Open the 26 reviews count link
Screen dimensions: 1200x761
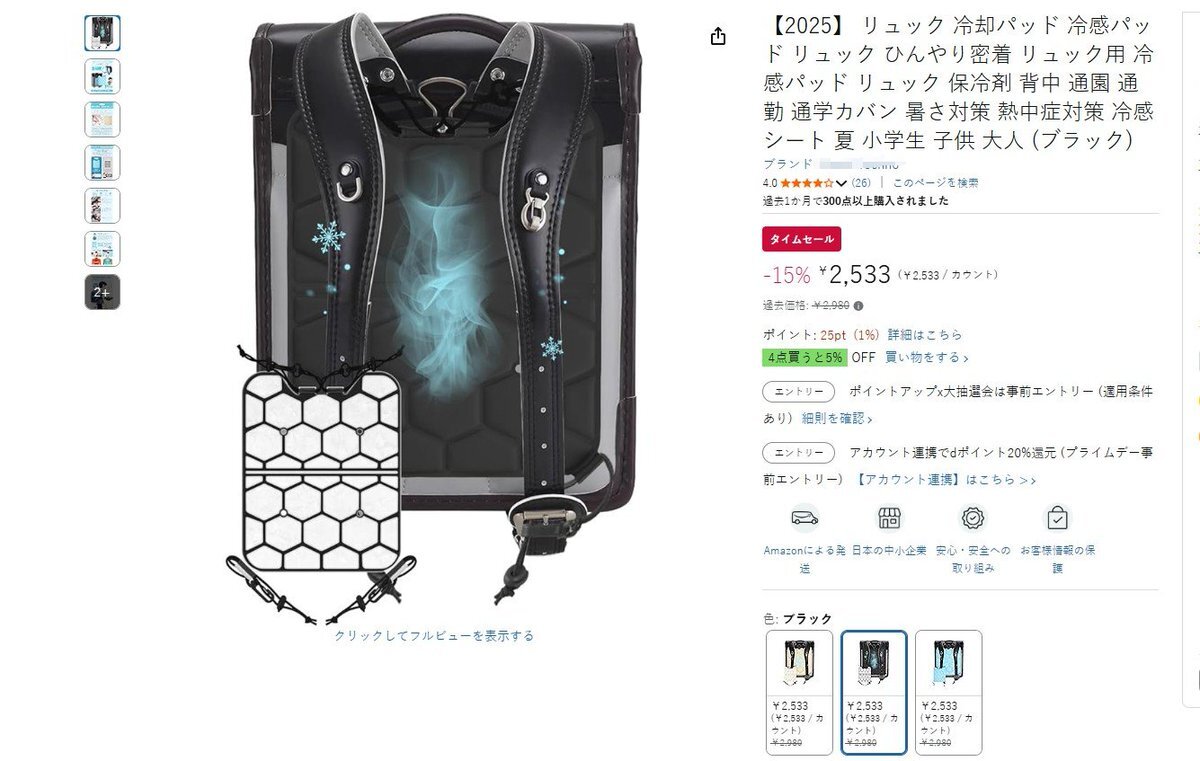861,183
